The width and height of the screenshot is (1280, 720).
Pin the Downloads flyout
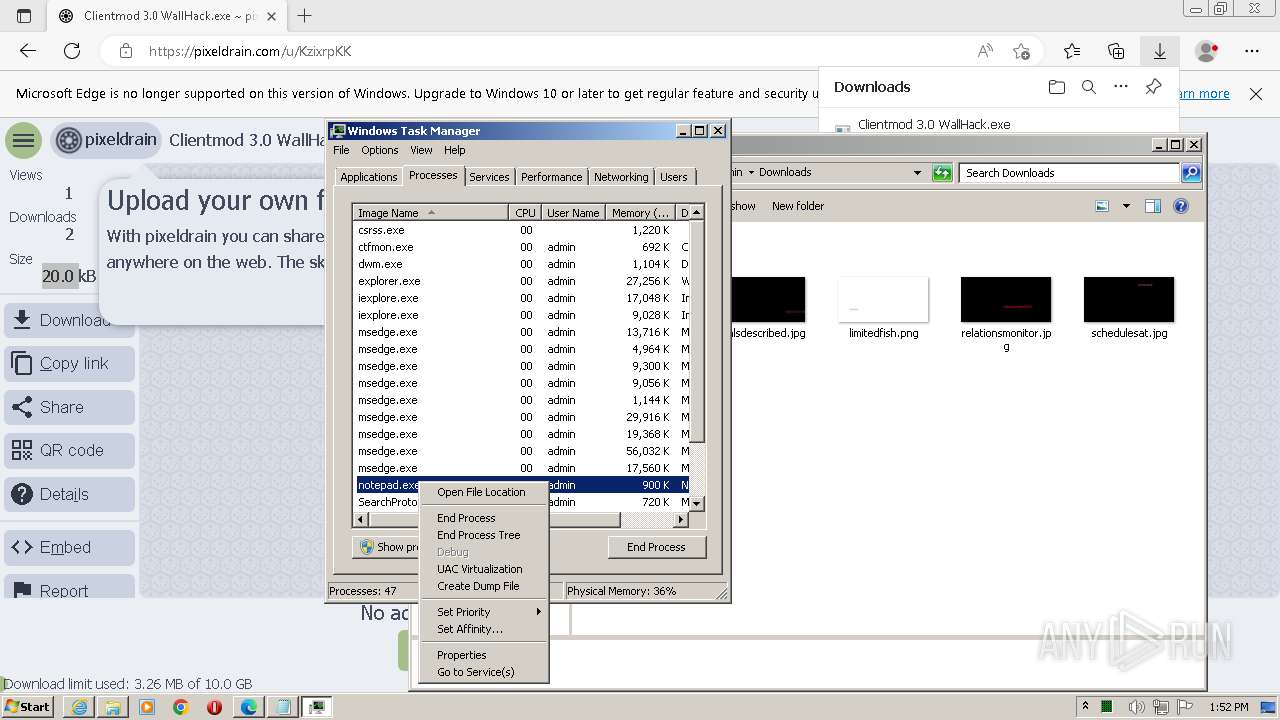pyautogui.click(x=1153, y=87)
